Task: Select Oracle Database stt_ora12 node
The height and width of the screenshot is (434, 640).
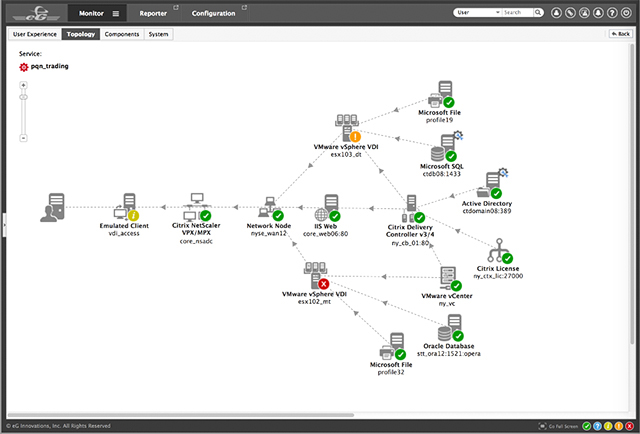Action: pyautogui.click(x=451, y=328)
